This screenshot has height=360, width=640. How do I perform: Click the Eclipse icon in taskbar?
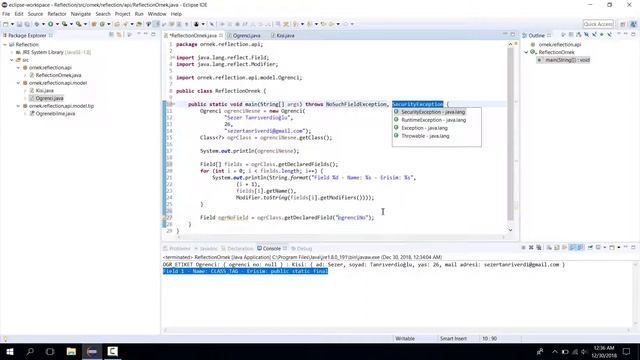[92, 351]
